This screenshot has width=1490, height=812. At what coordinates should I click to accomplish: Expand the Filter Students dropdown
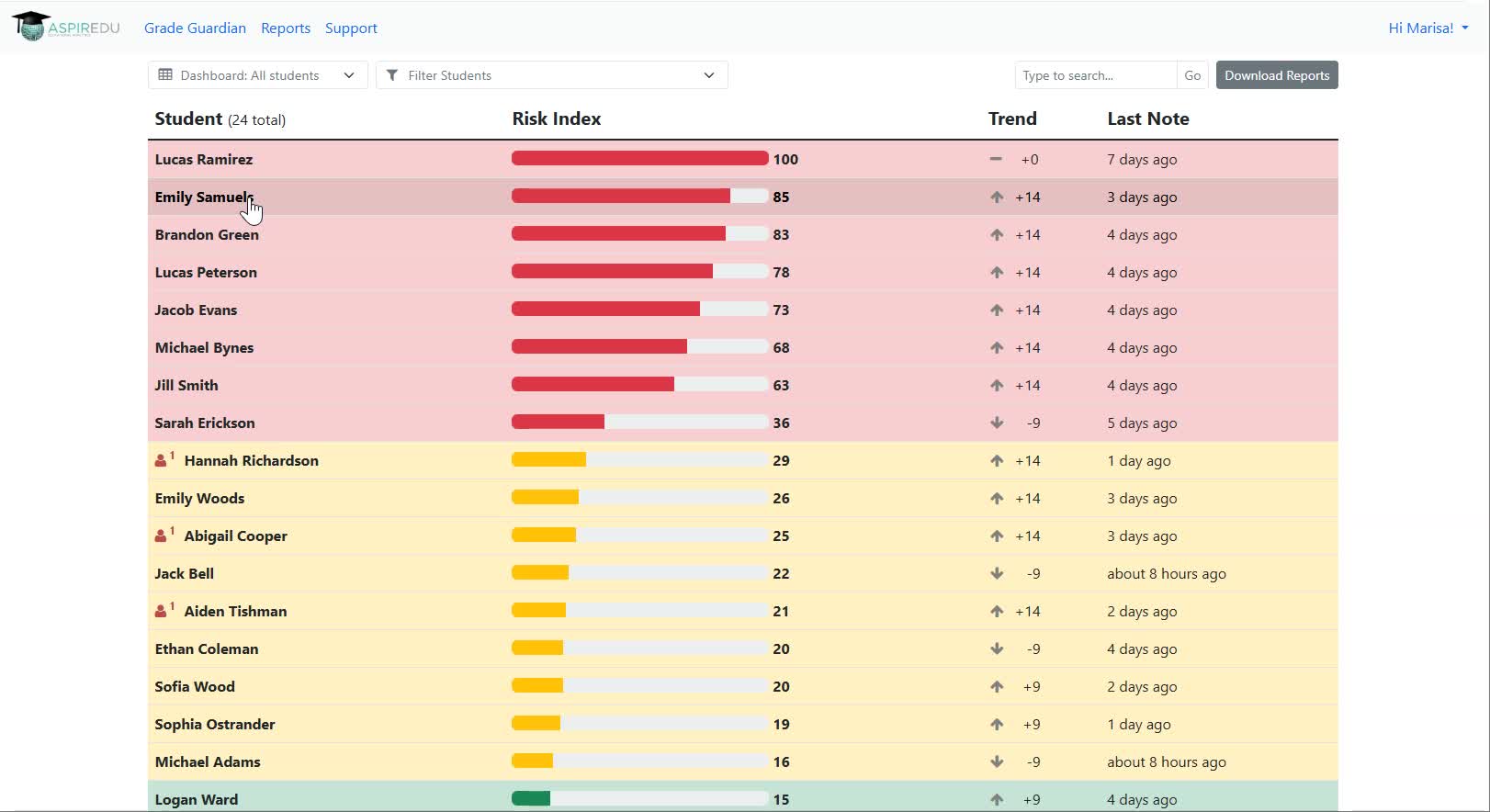point(551,75)
